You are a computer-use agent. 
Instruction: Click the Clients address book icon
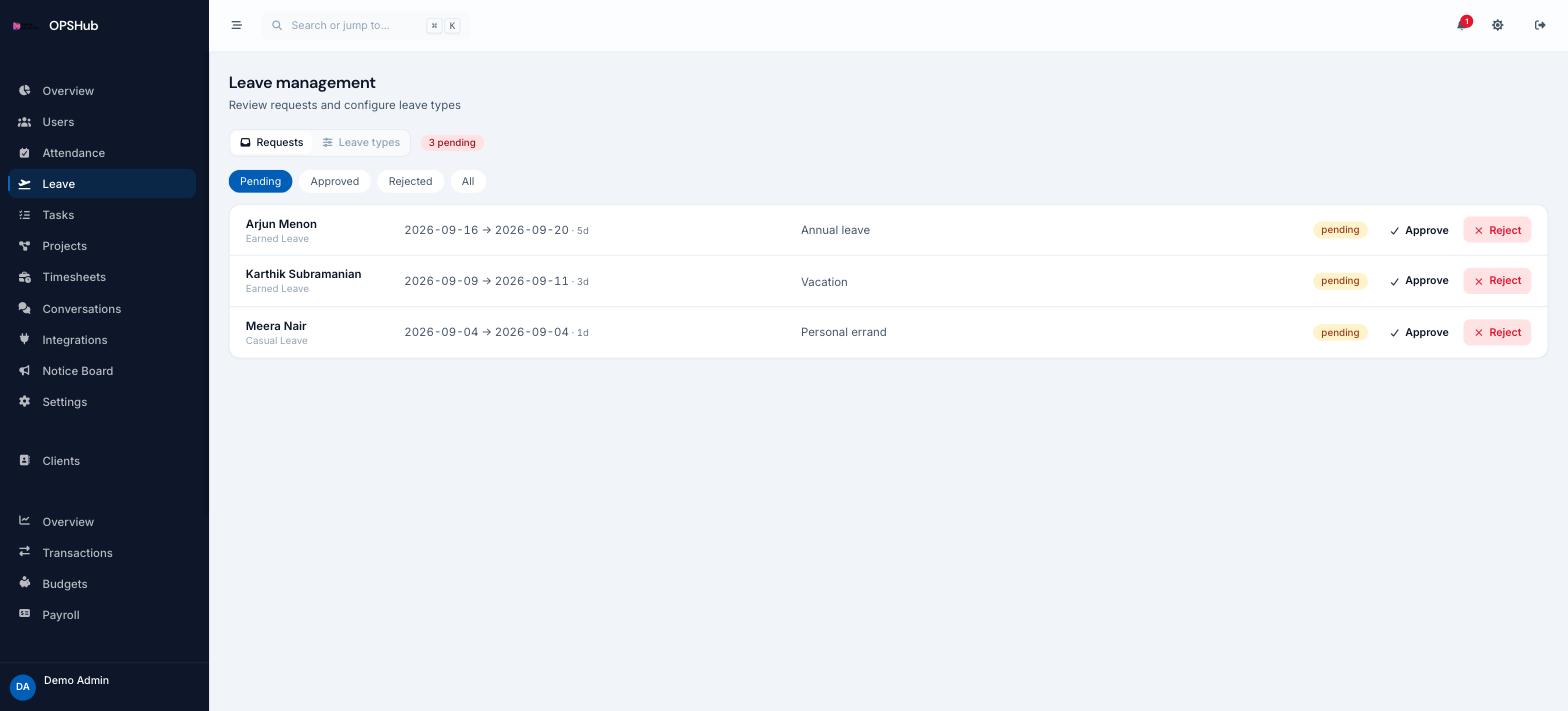(x=24, y=460)
